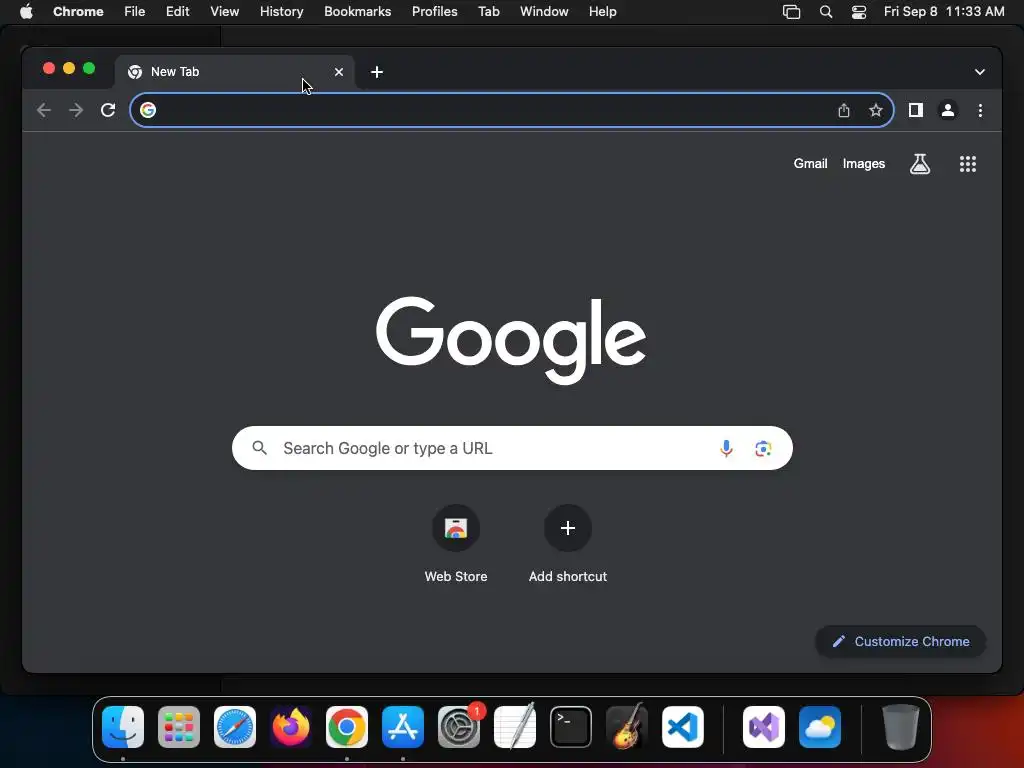Open Launchpad from the Dock
The image size is (1024, 768).
pyautogui.click(x=178, y=727)
